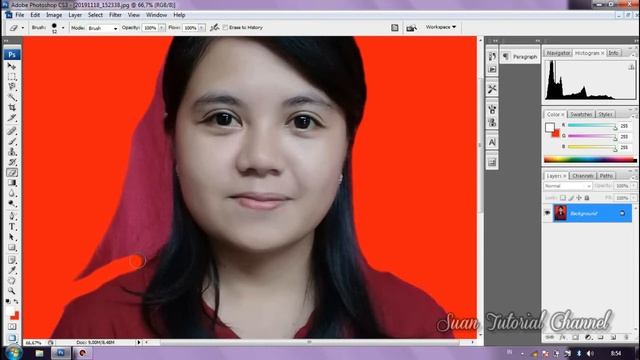Hide the Background layer with eye icon
This screenshot has height=360, width=640.
pos(547,213)
